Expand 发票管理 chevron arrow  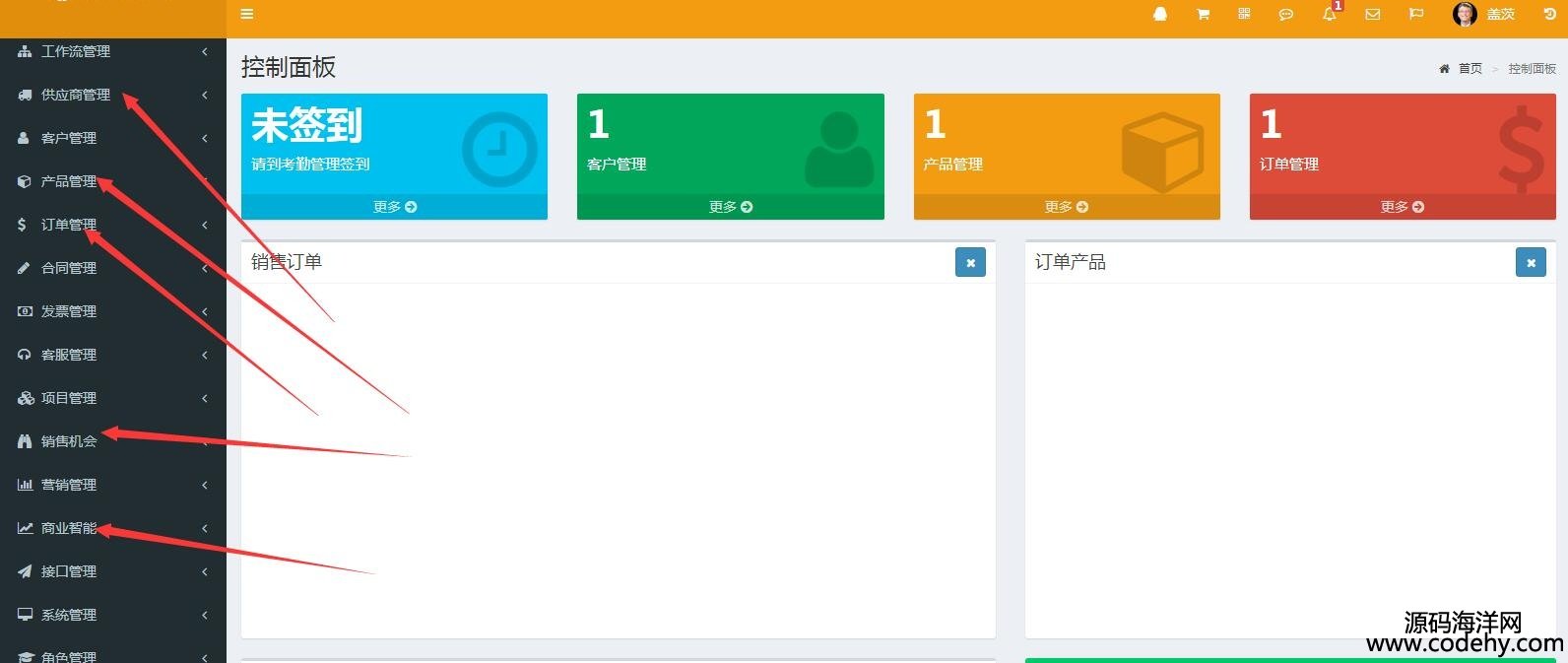point(205,311)
